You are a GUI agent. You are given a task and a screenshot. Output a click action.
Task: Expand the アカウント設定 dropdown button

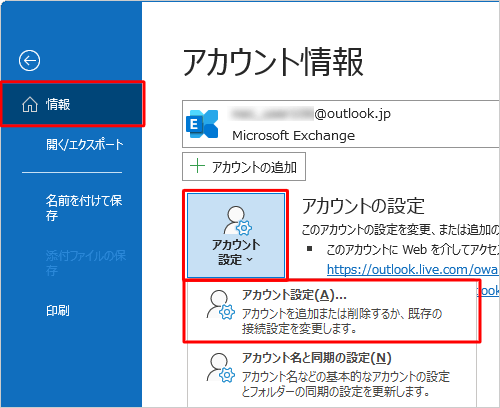(236, 235)
